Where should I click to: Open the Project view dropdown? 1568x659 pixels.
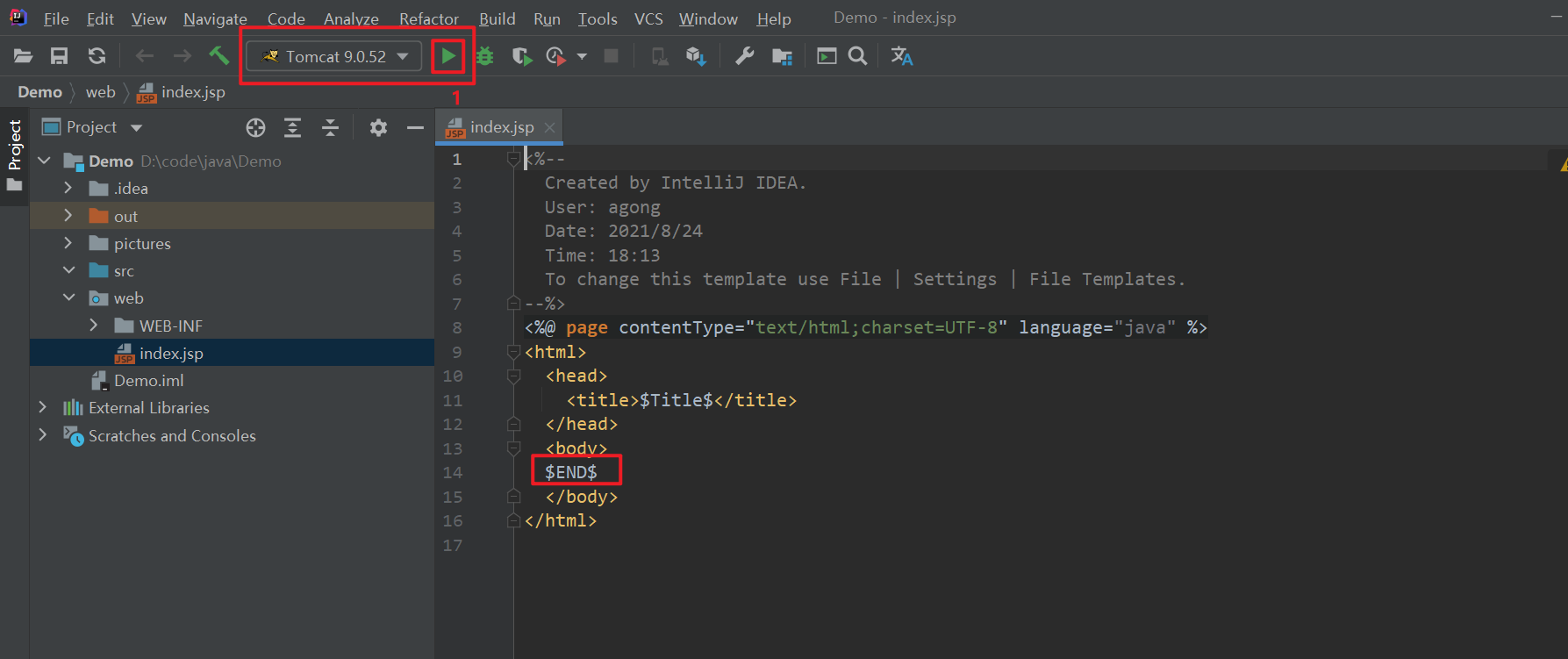click(92, 127)
